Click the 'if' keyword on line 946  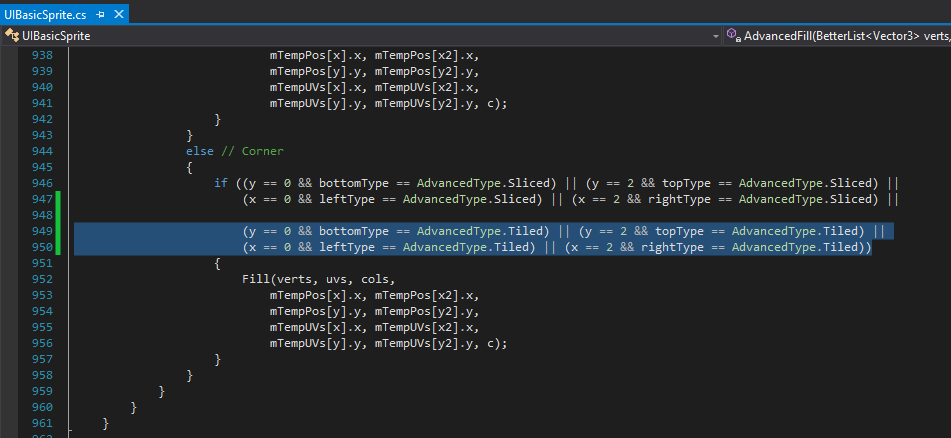(220, 183)
